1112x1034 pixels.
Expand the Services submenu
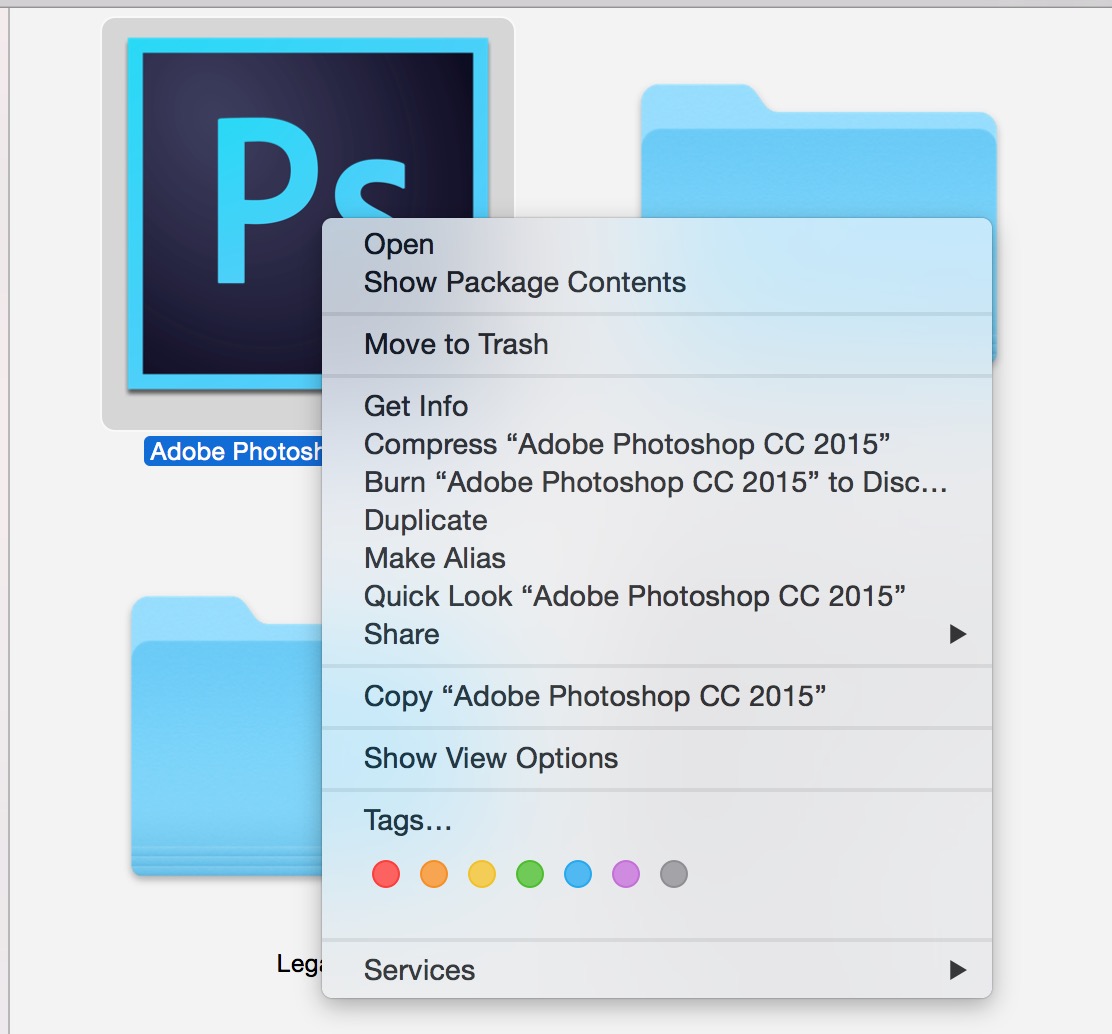[x=657, y=970]
